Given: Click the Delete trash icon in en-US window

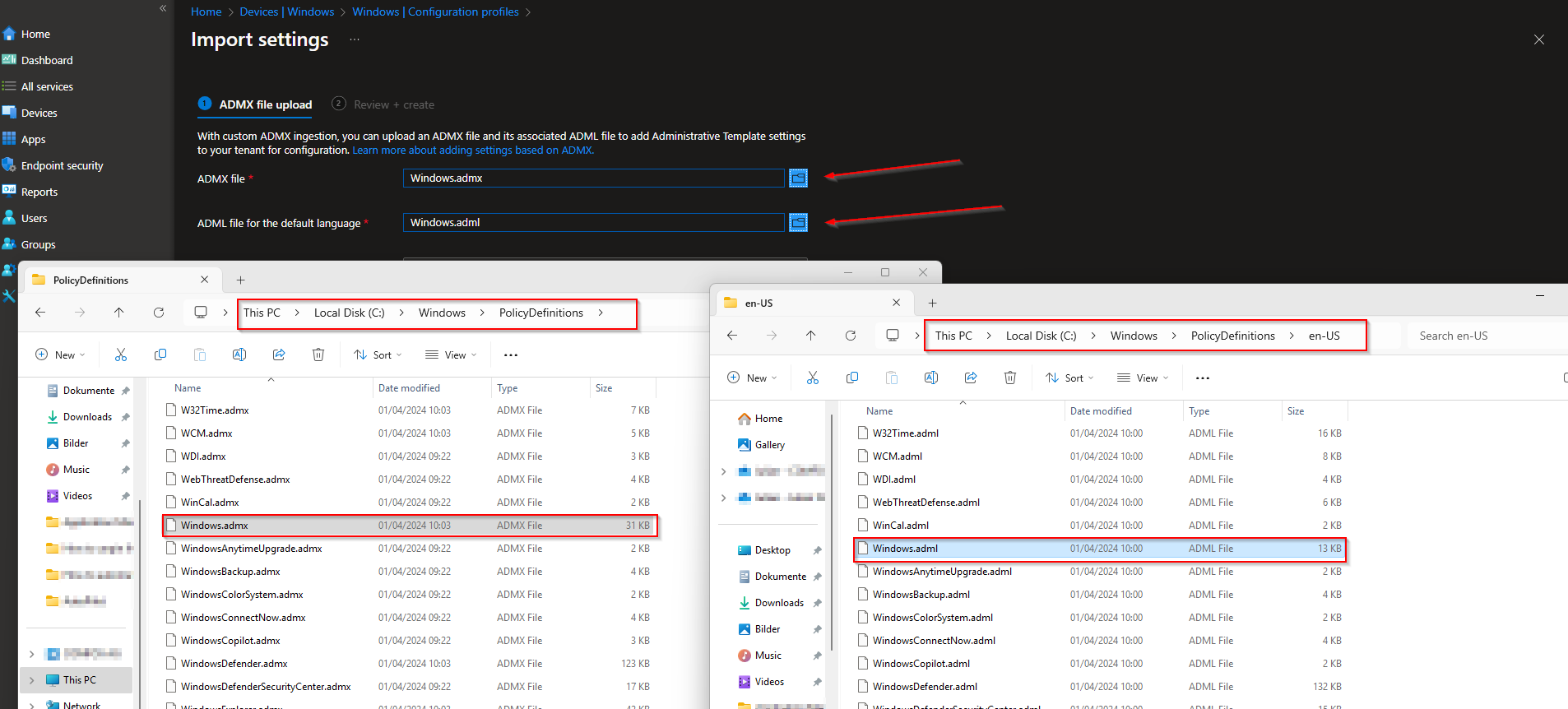Looking at the screenshot, I should 1010,378.
